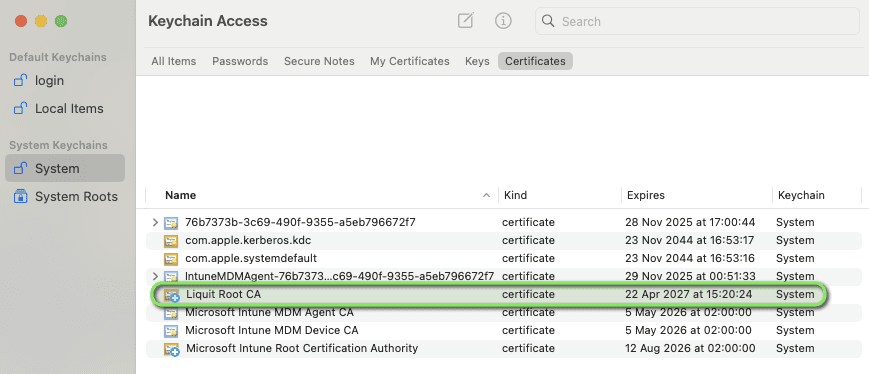The image size is (869, 374).
Task: Click icon of Microsoft Intune MDM Agent CA
Action: [171, 313]
